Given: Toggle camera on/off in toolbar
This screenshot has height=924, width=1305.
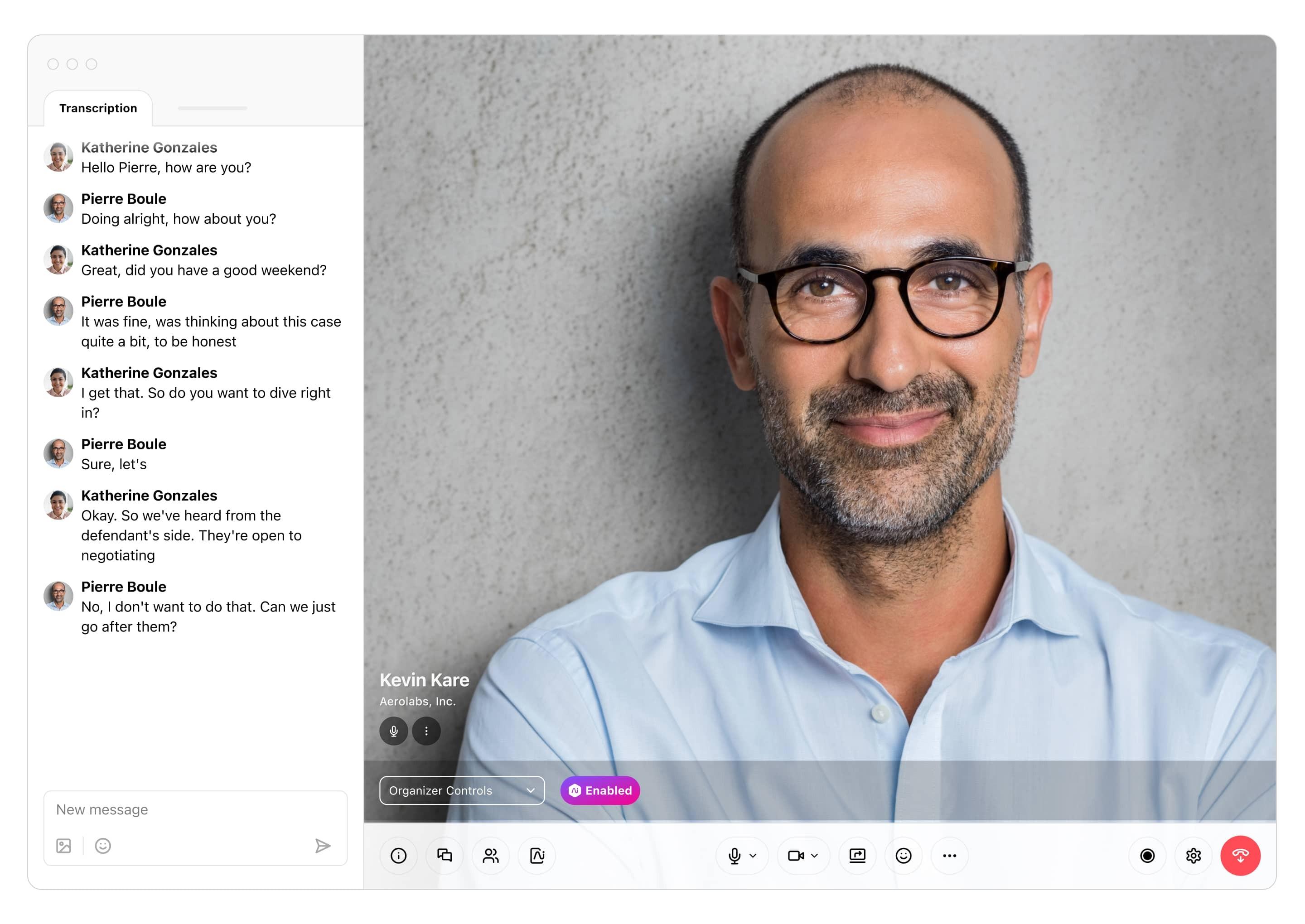Looking at the screenshot, I should tap(795, 855).
